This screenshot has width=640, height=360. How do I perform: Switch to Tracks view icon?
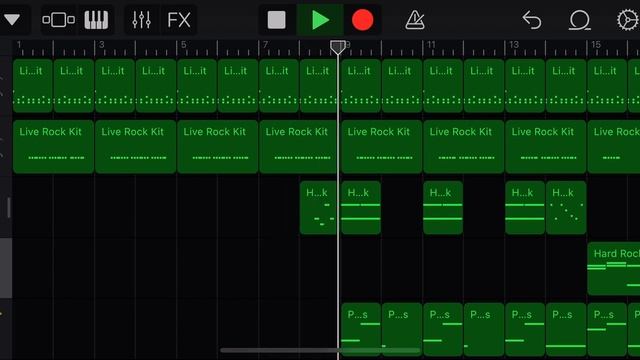tap(58, 20)
